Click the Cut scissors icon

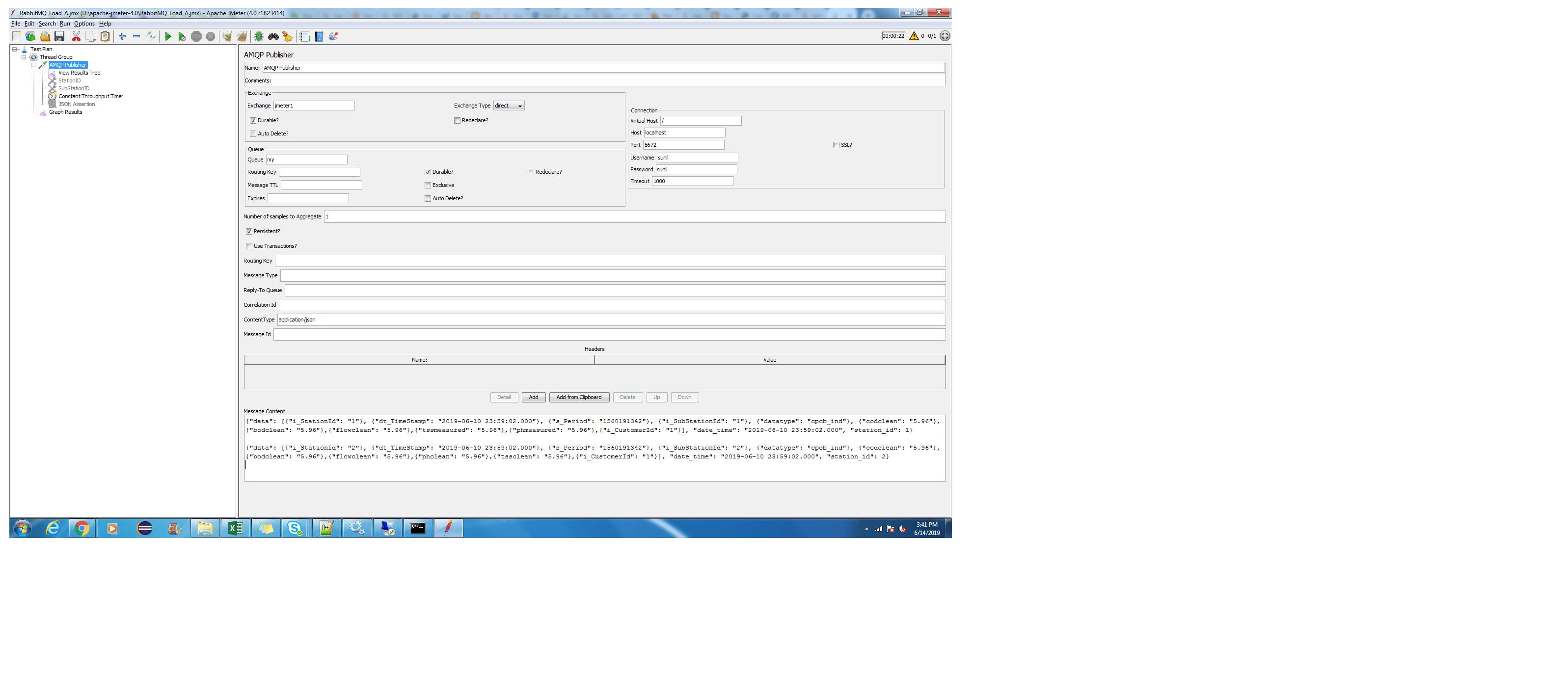coord(76,36)
